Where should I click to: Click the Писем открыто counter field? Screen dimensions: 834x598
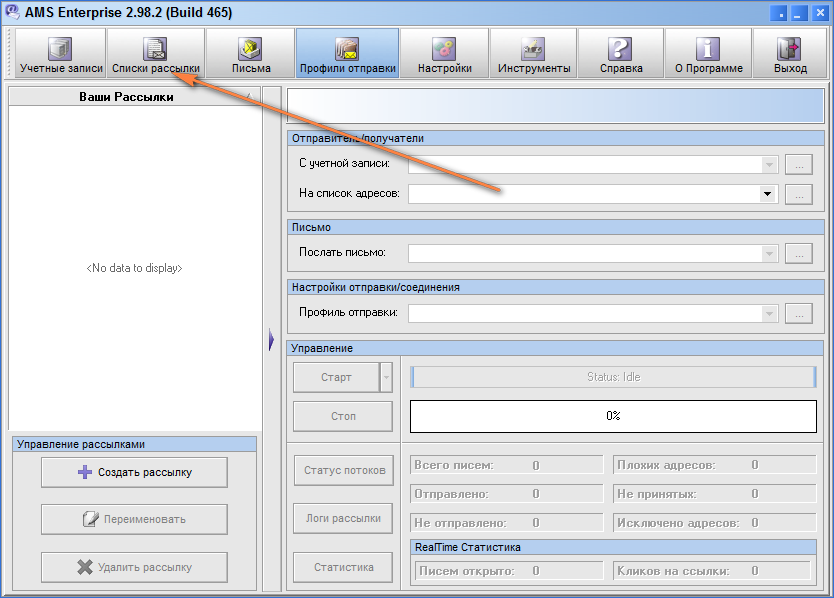(509, 571)
